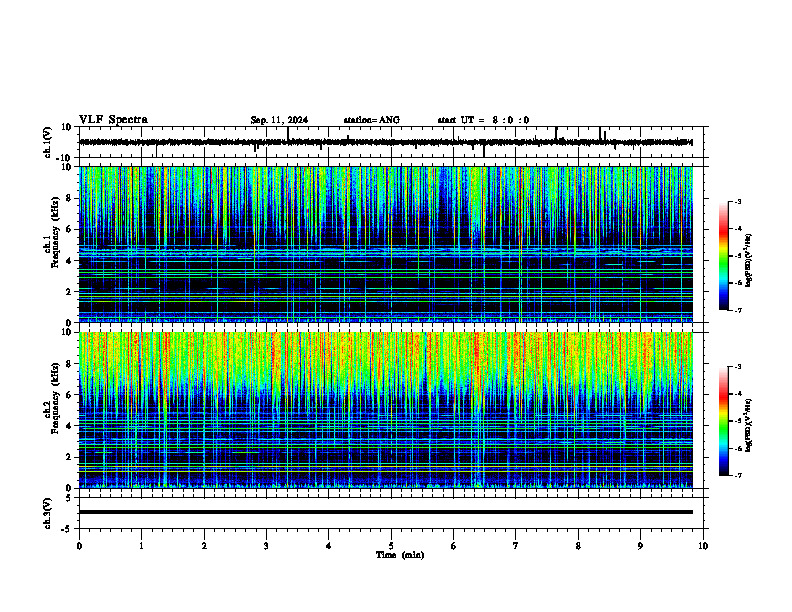Click the 'station=ANG' label
Screen dimensions: 792x612
click(372, 120)
